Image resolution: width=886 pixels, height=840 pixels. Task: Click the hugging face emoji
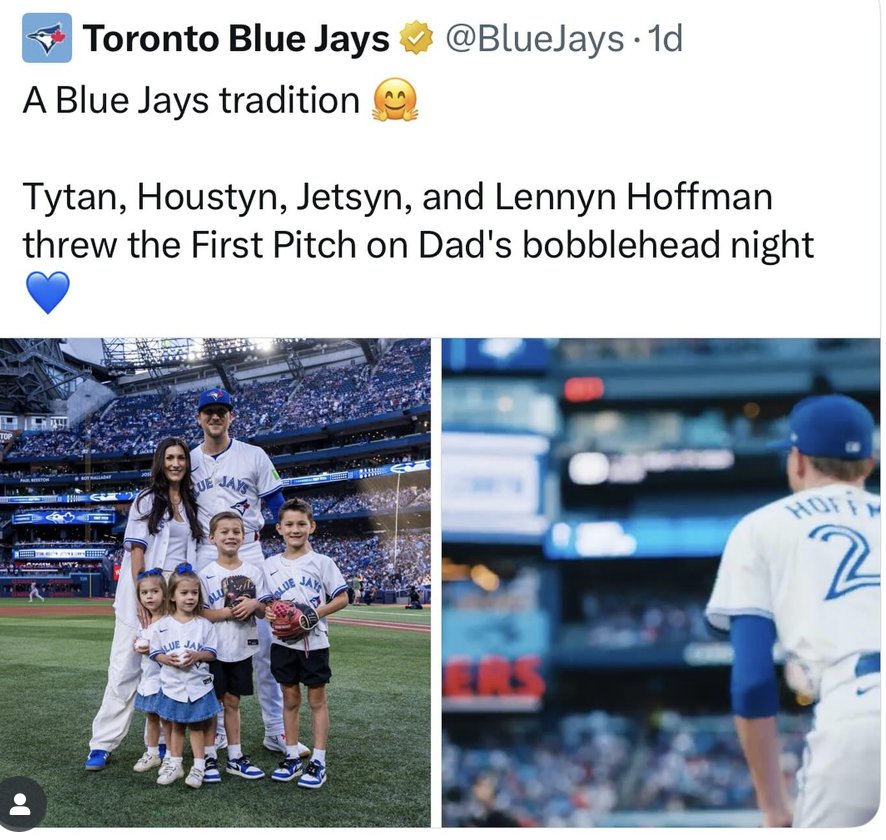[x=395, y=100]
